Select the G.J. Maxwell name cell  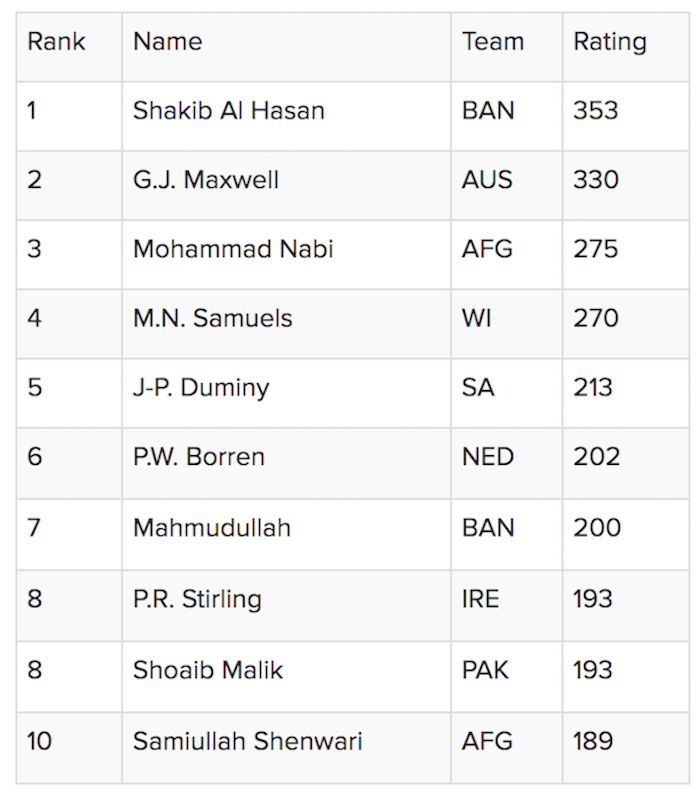point(205,180)
